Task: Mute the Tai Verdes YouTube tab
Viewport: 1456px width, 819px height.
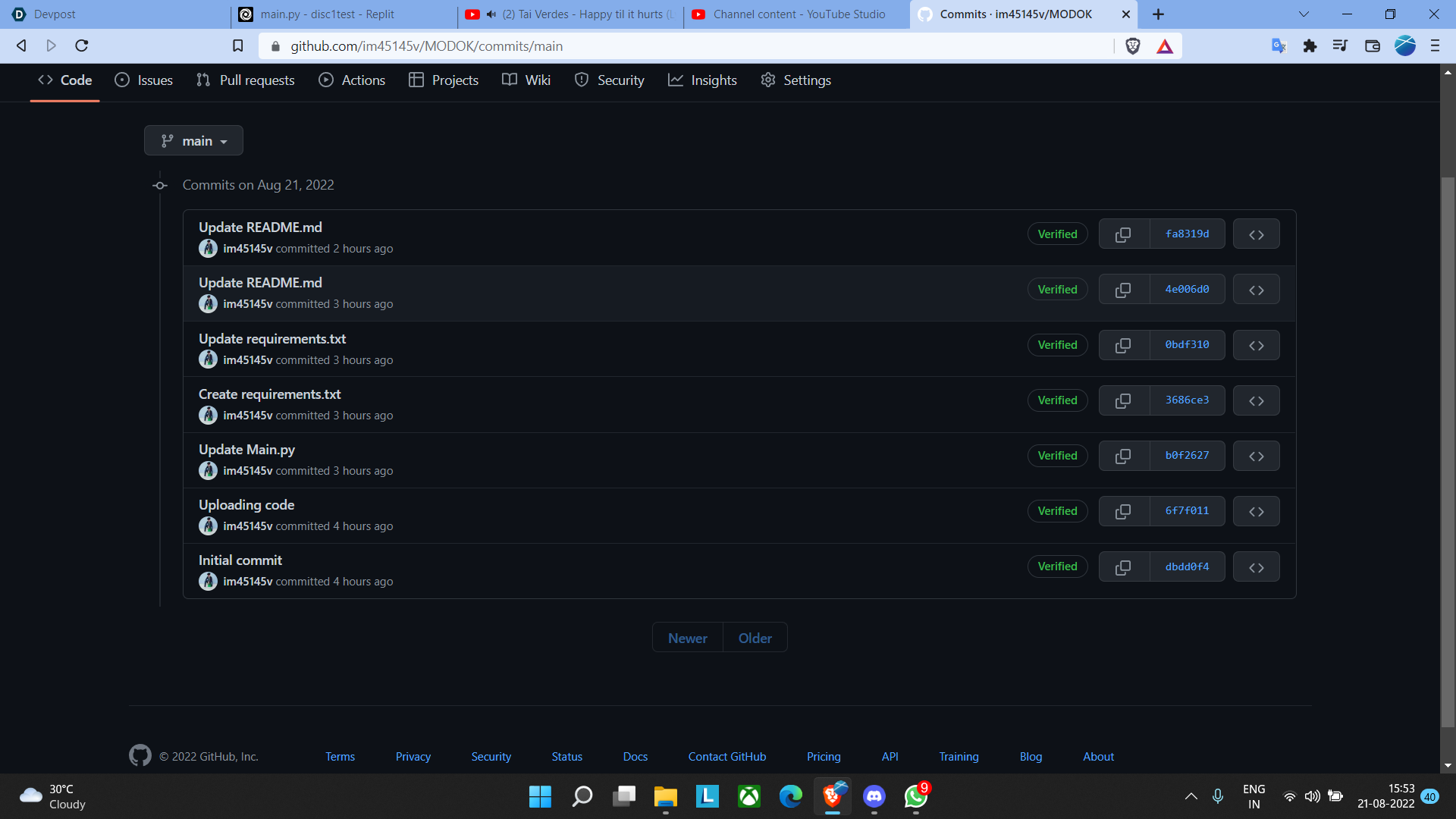Action: [491, 14]
